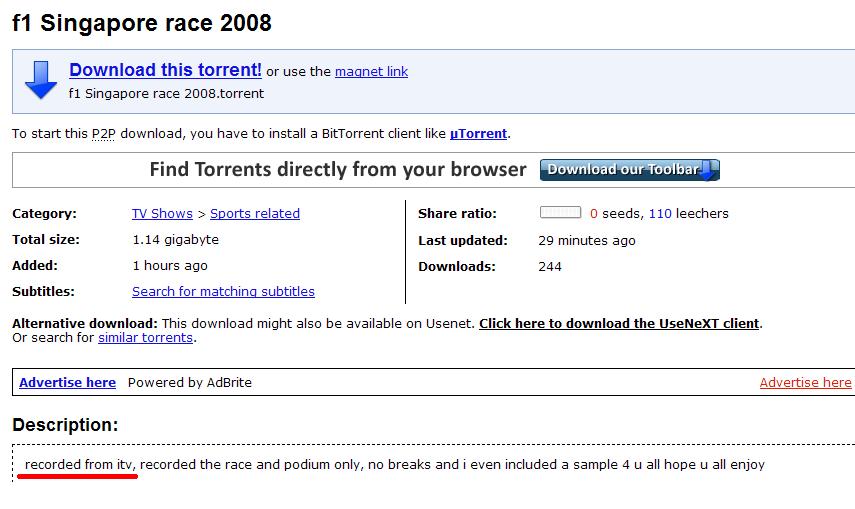
Task: Open the TV Shows category
Action: 162,213
